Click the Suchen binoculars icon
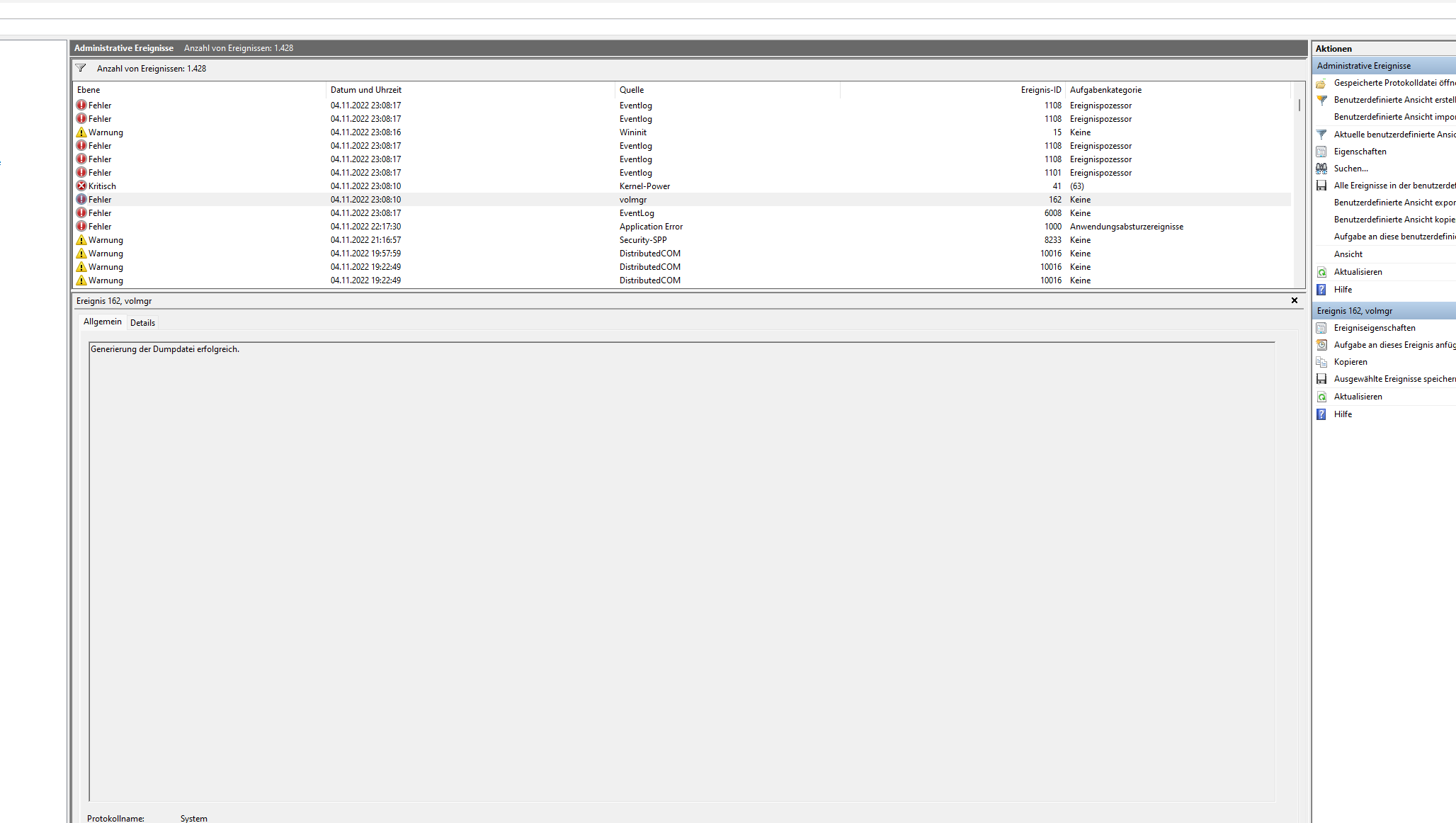Image resolution: width=1456 pixels, height=823 pixels. coord(1321,169)
